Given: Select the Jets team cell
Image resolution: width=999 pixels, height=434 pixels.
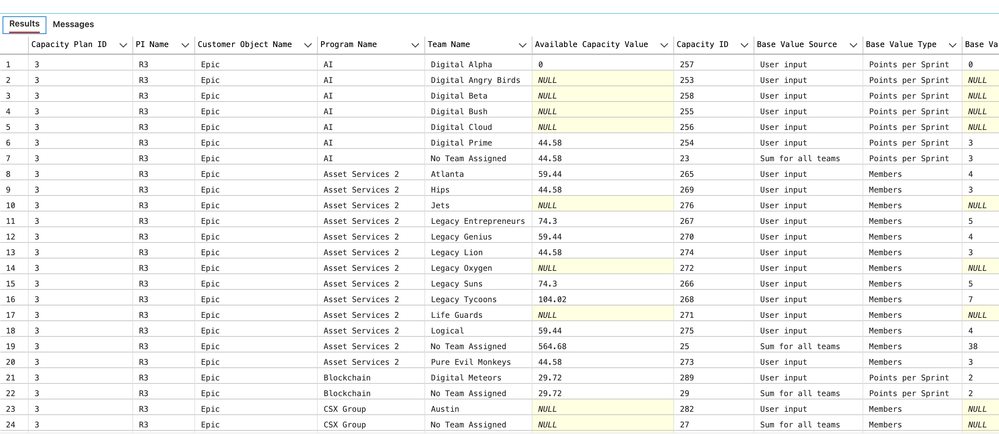Looking at the screenshot, I should pyautogui.click(x=478, y=205).
